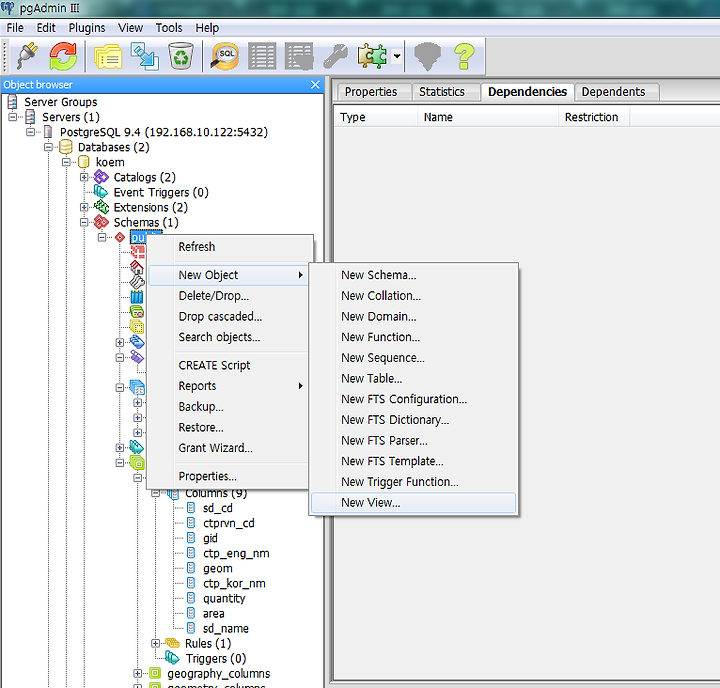Click the View data grid icon
Screen dimensions: 720x688
click(x=262, y=56)
